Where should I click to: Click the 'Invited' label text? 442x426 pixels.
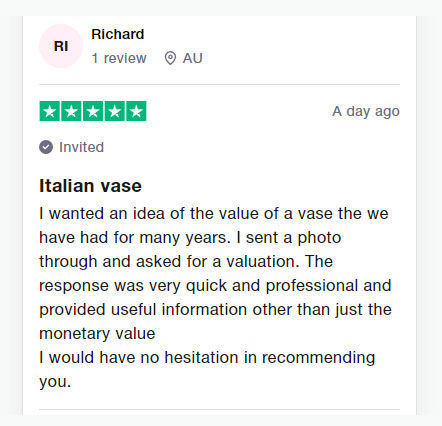(x=81, y=147)
